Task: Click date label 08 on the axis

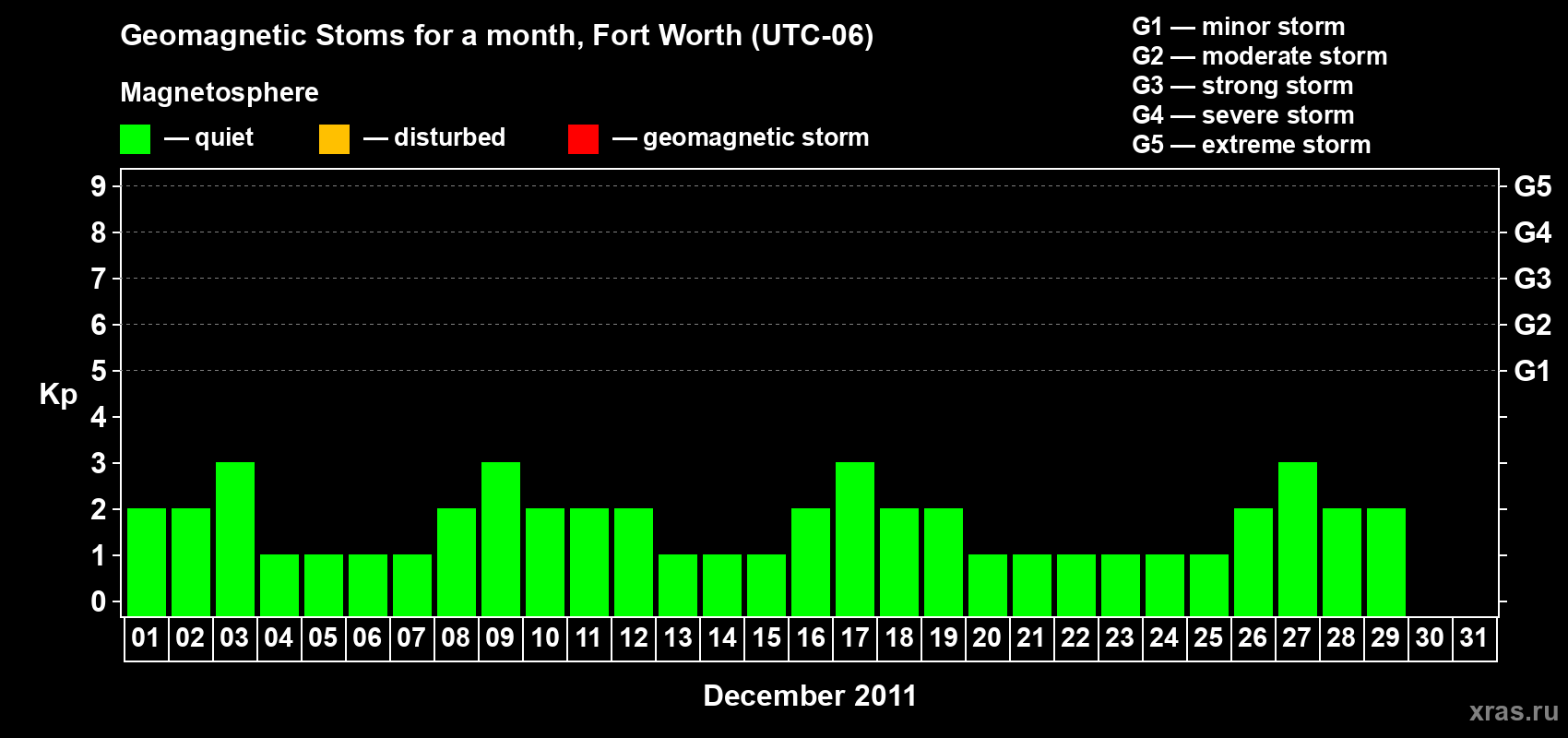Action: (456, 637)
